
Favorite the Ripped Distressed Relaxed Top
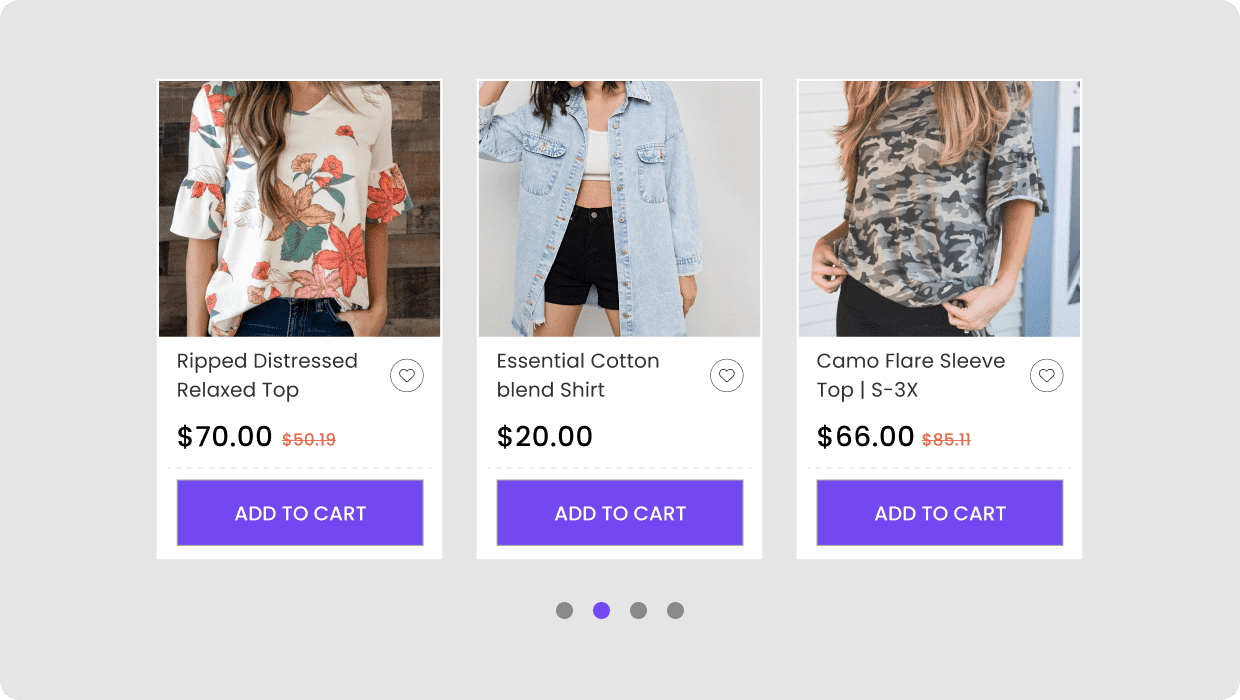pos(406,376)
